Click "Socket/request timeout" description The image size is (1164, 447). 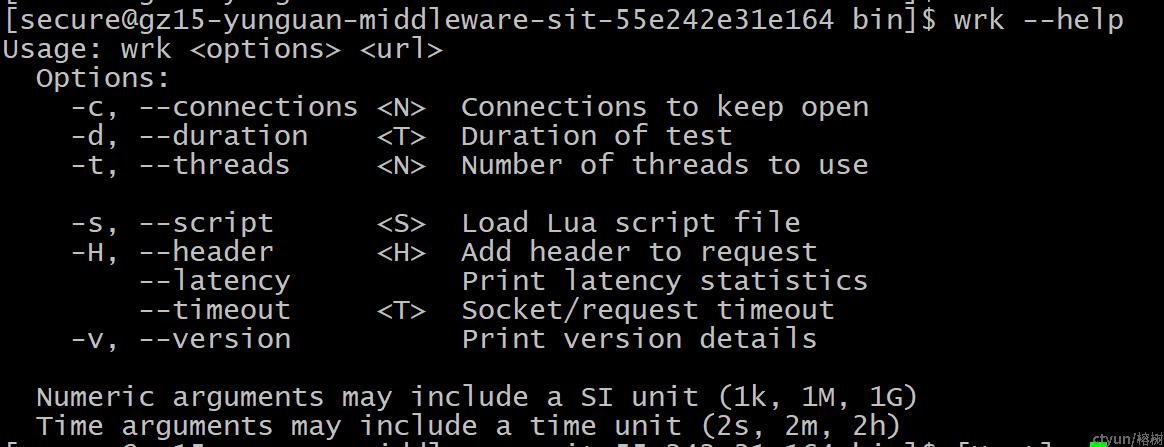[647, 310]
